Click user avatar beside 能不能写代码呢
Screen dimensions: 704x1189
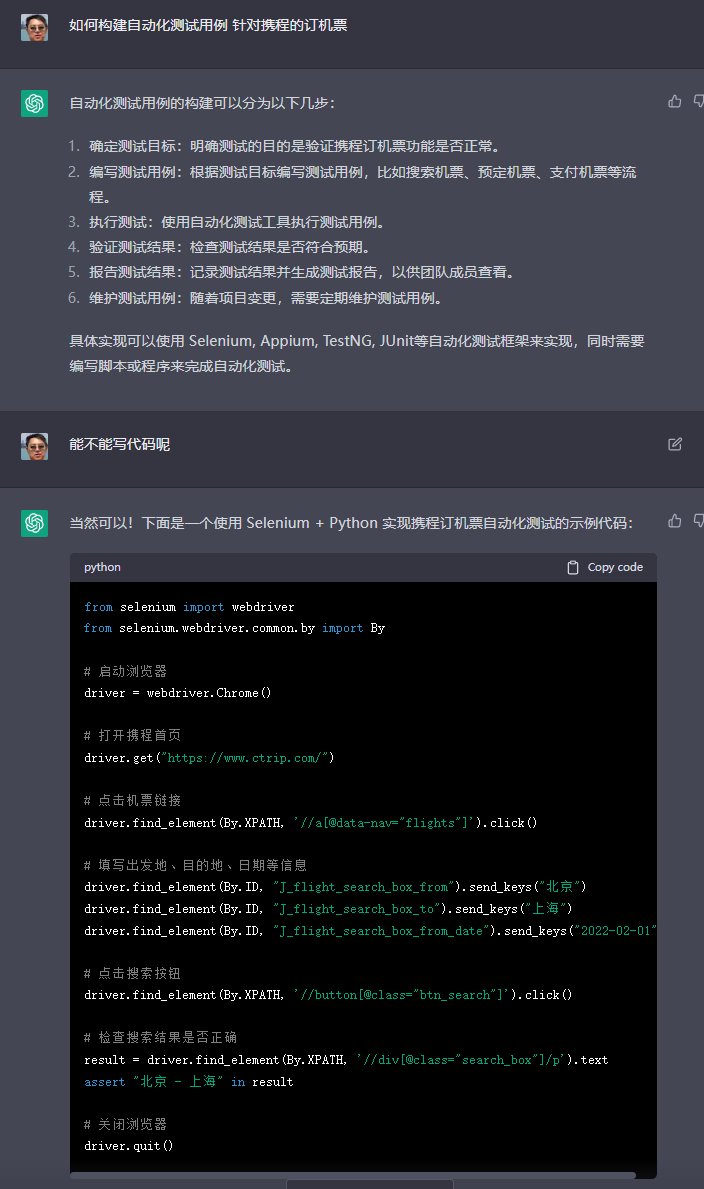click(x=34, y=447)
